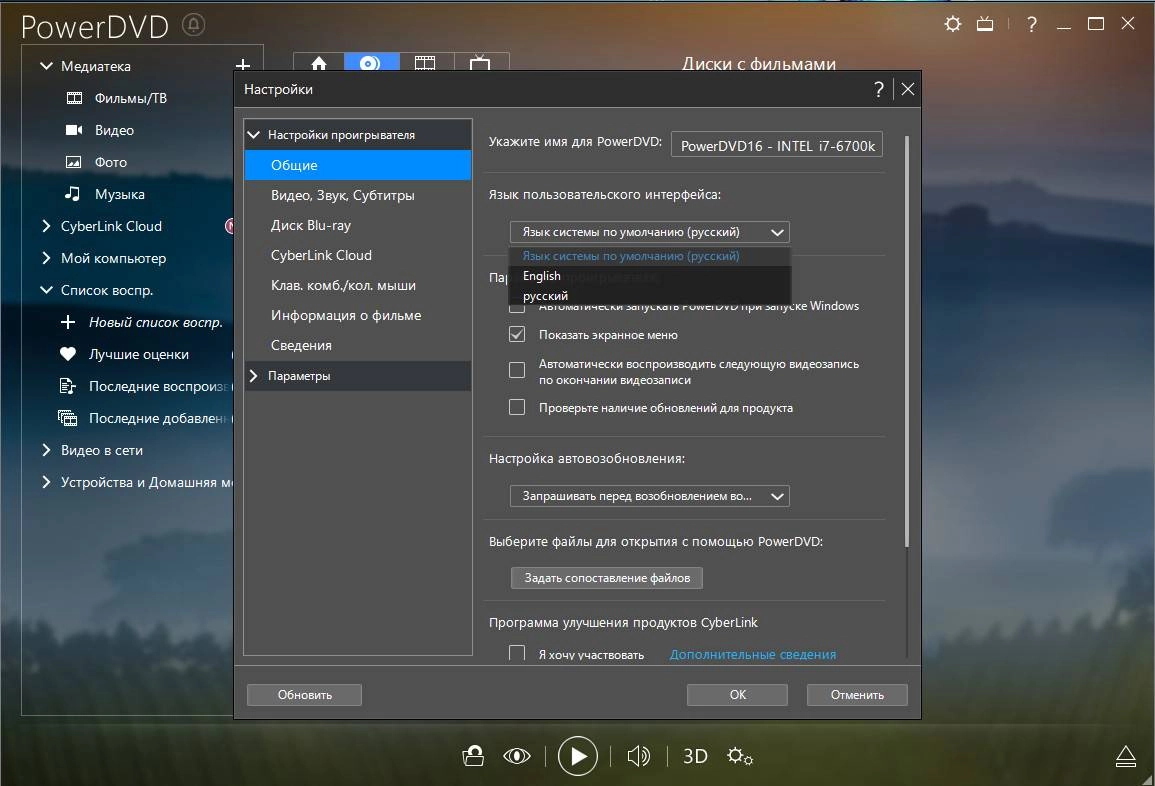This screenshot has height=786, width=1155.
Task: Click the notification bell next to PowerDVD logo
Action: 194,25
